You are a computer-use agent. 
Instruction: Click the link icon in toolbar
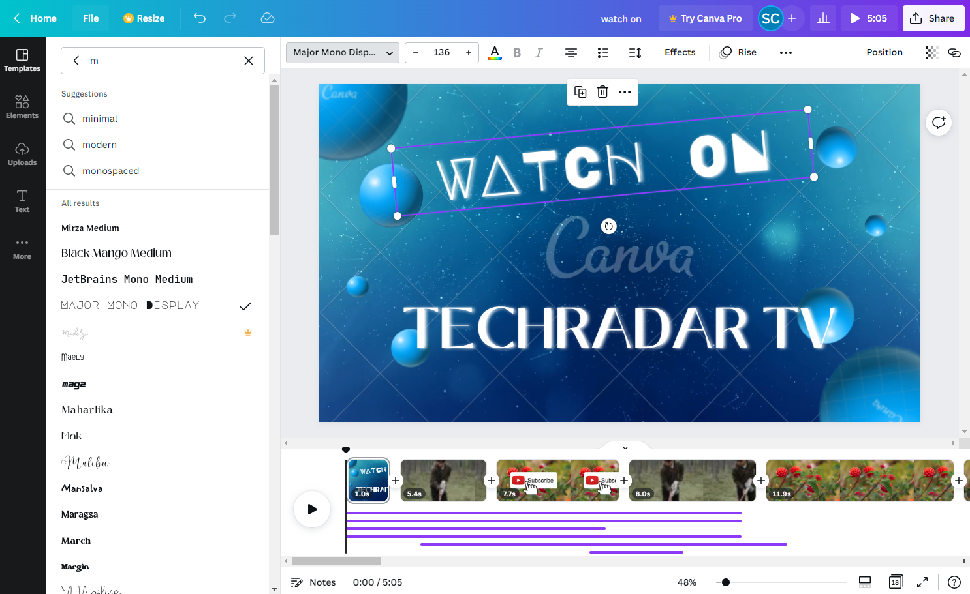click(x=954, y=53)
